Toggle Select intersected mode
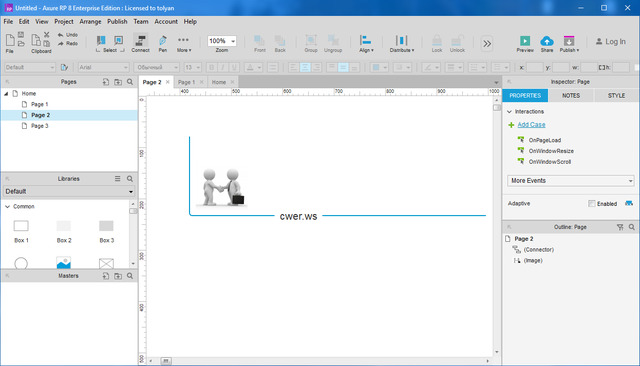The width and height of the screenshot is (640, 366). (x=100, y=40)
